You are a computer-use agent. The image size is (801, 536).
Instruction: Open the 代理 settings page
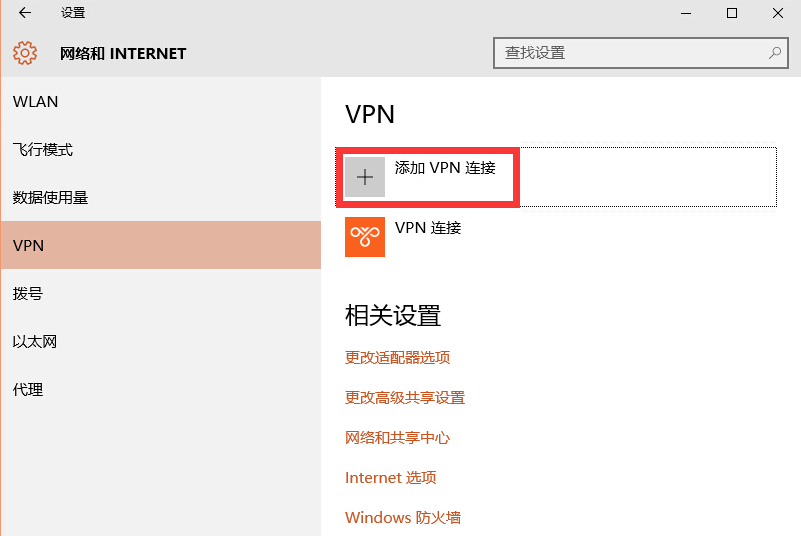tap(28, 390)
